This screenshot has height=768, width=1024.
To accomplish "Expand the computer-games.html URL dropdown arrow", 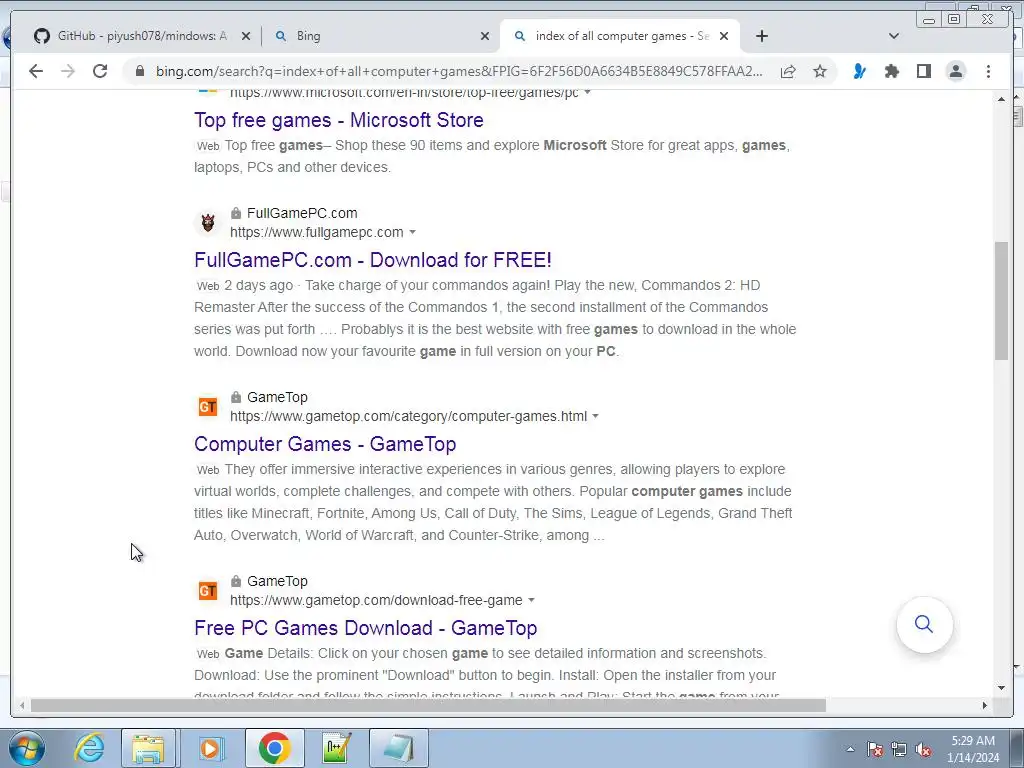I will 596,417.
